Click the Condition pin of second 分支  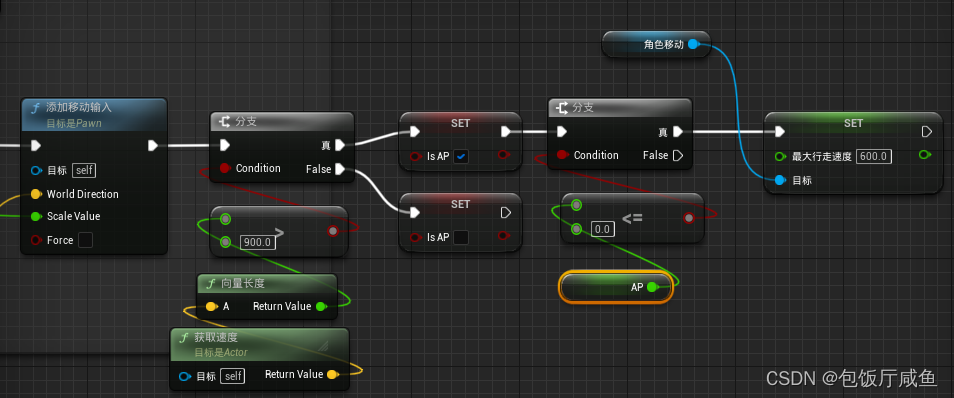click(x=563, y=155)
